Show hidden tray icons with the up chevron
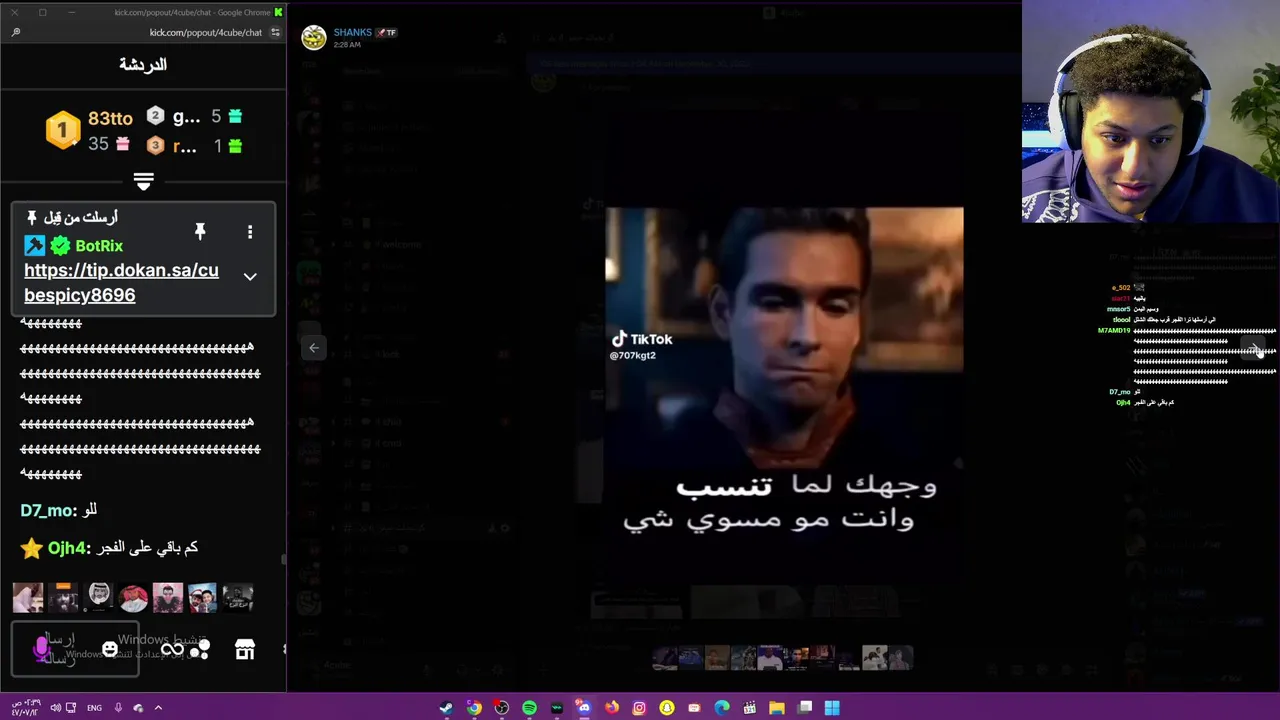The width and height of the screenshot is (1280, 720). tap(158, 708)
